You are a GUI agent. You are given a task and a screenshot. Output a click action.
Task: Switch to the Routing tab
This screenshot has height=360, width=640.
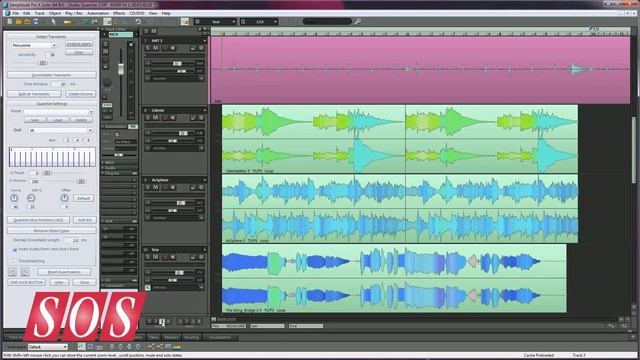(191, 338)
